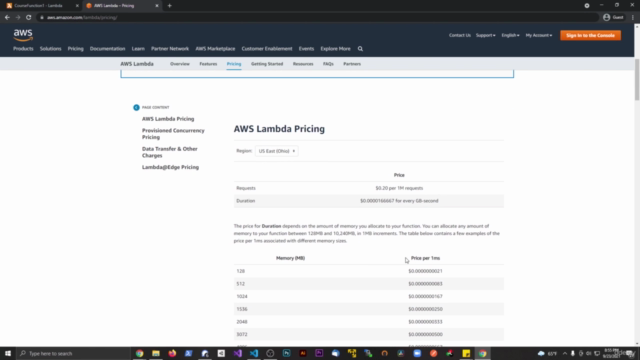
Task: Open the Partner Network menu
Action: point(170,49)
